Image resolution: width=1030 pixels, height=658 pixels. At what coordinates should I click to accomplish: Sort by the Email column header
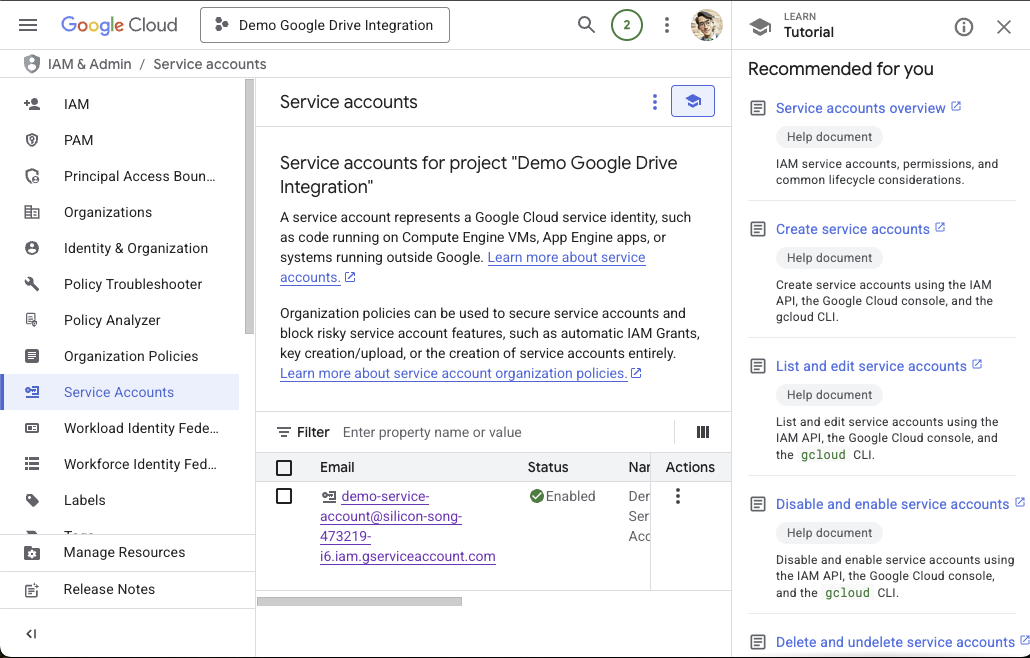point(337,468)
